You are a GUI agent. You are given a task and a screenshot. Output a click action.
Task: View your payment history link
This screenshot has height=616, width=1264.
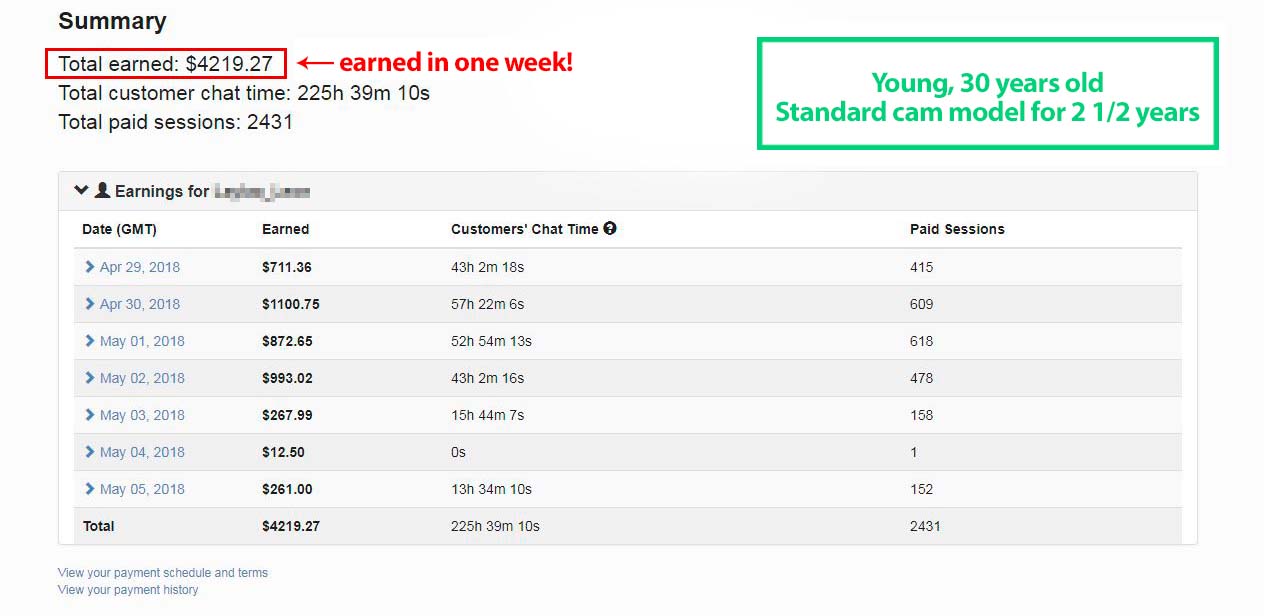tap(128, 590)
